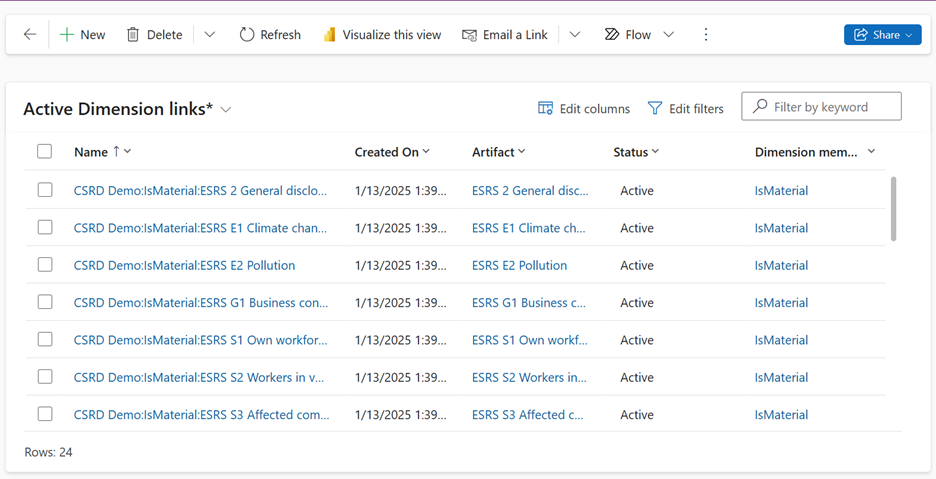Open IsMaterial link in ESRS E2 Pollution row
Screen dimensions: 936x479
(781, 265)
